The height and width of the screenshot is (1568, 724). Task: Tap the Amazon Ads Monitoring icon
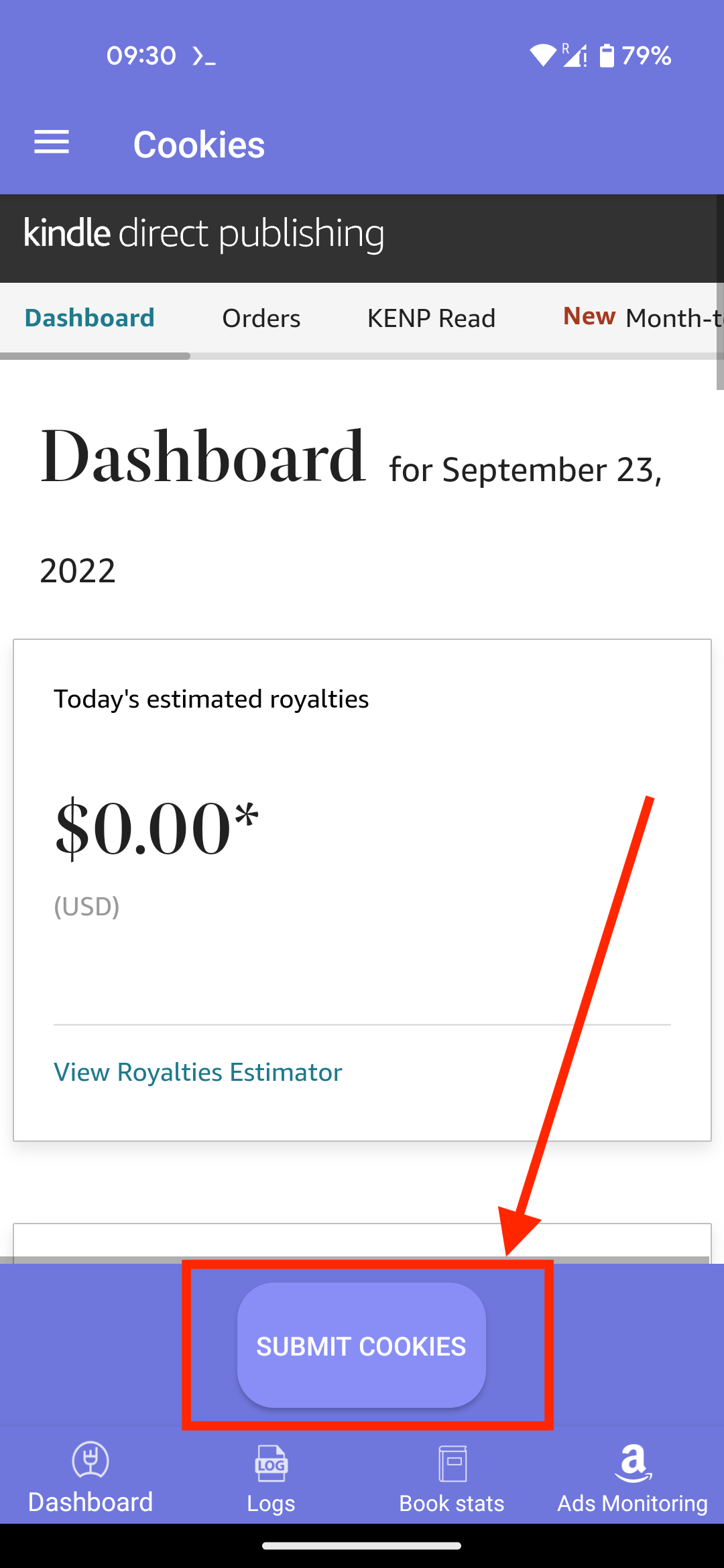click(x=633, y=1463)
